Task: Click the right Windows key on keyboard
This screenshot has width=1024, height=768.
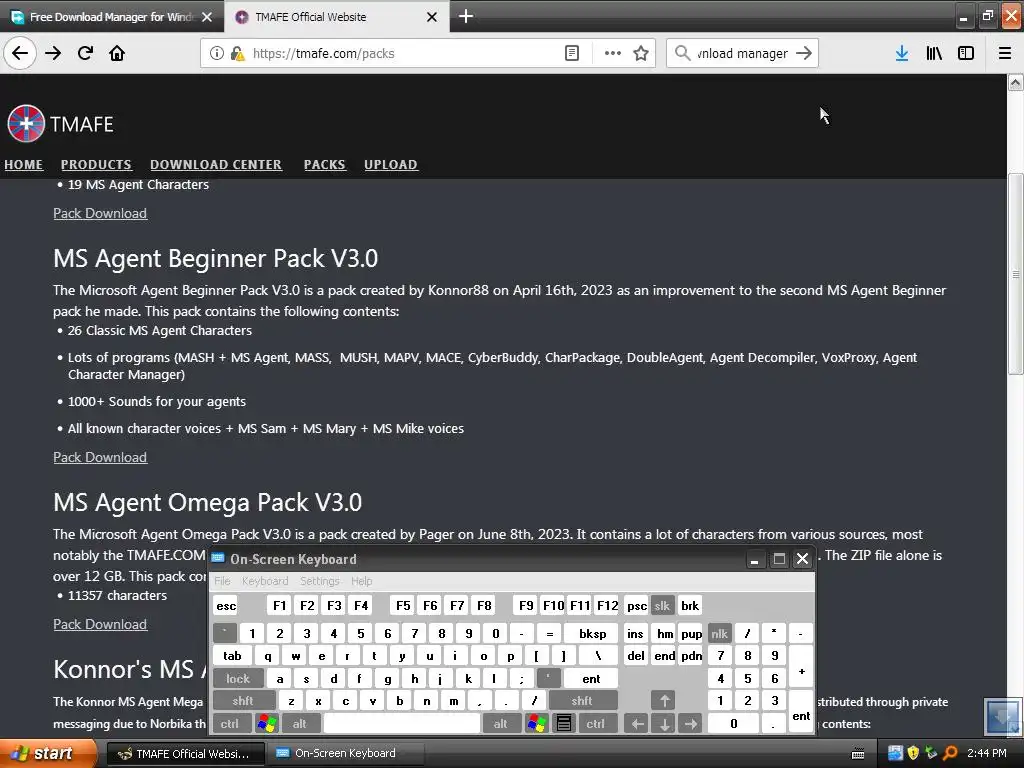Action: (537, 723)
